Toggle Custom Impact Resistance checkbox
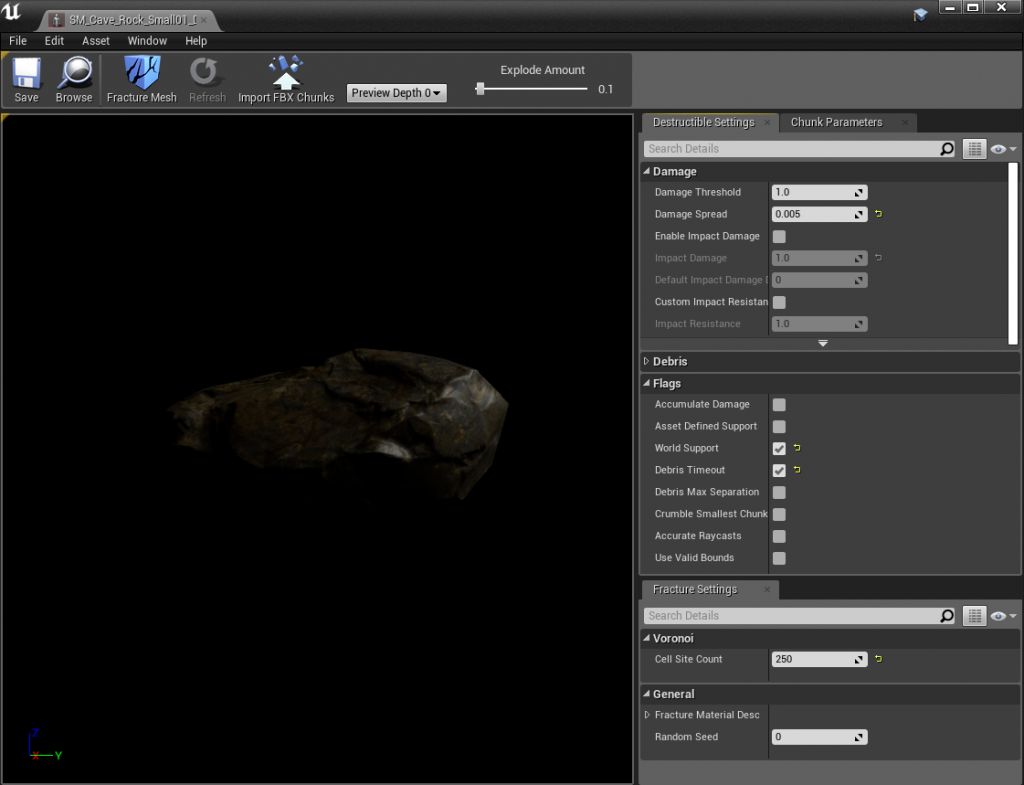 (779, 302)
